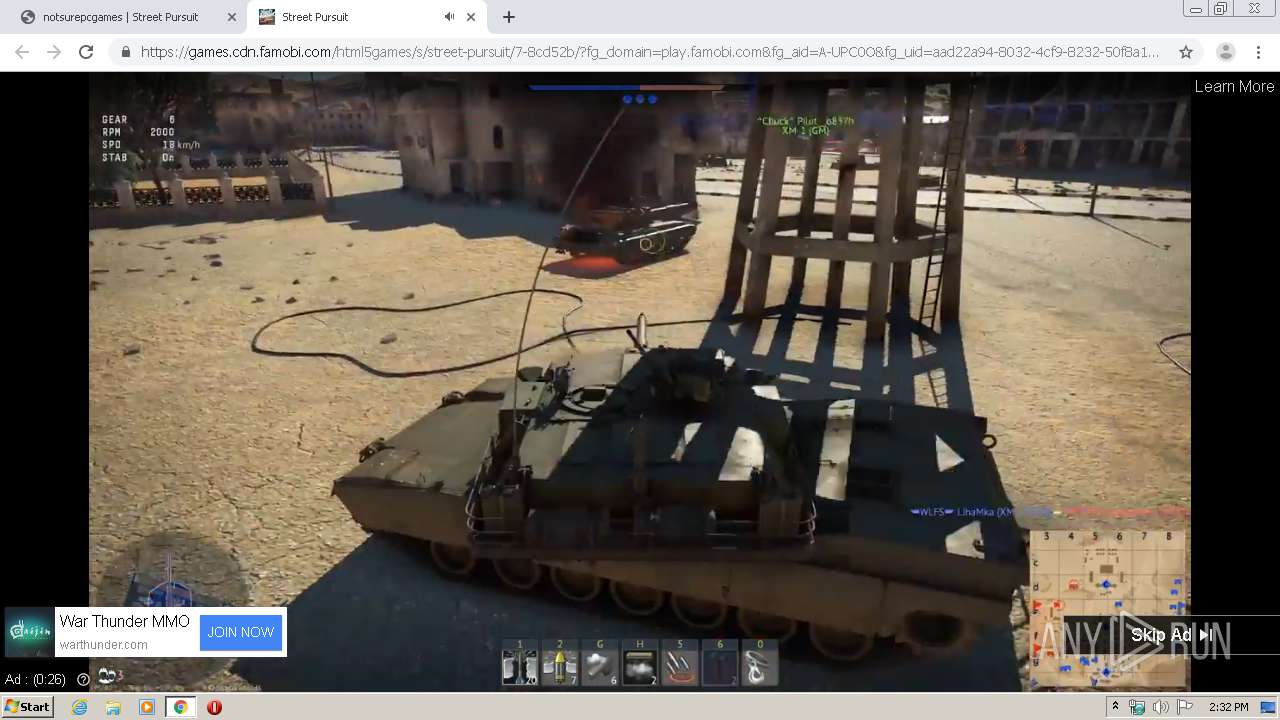The image size is (1280, 720).
Task: Click the Gaijin advertiser logo
Action: pos(29,632)
